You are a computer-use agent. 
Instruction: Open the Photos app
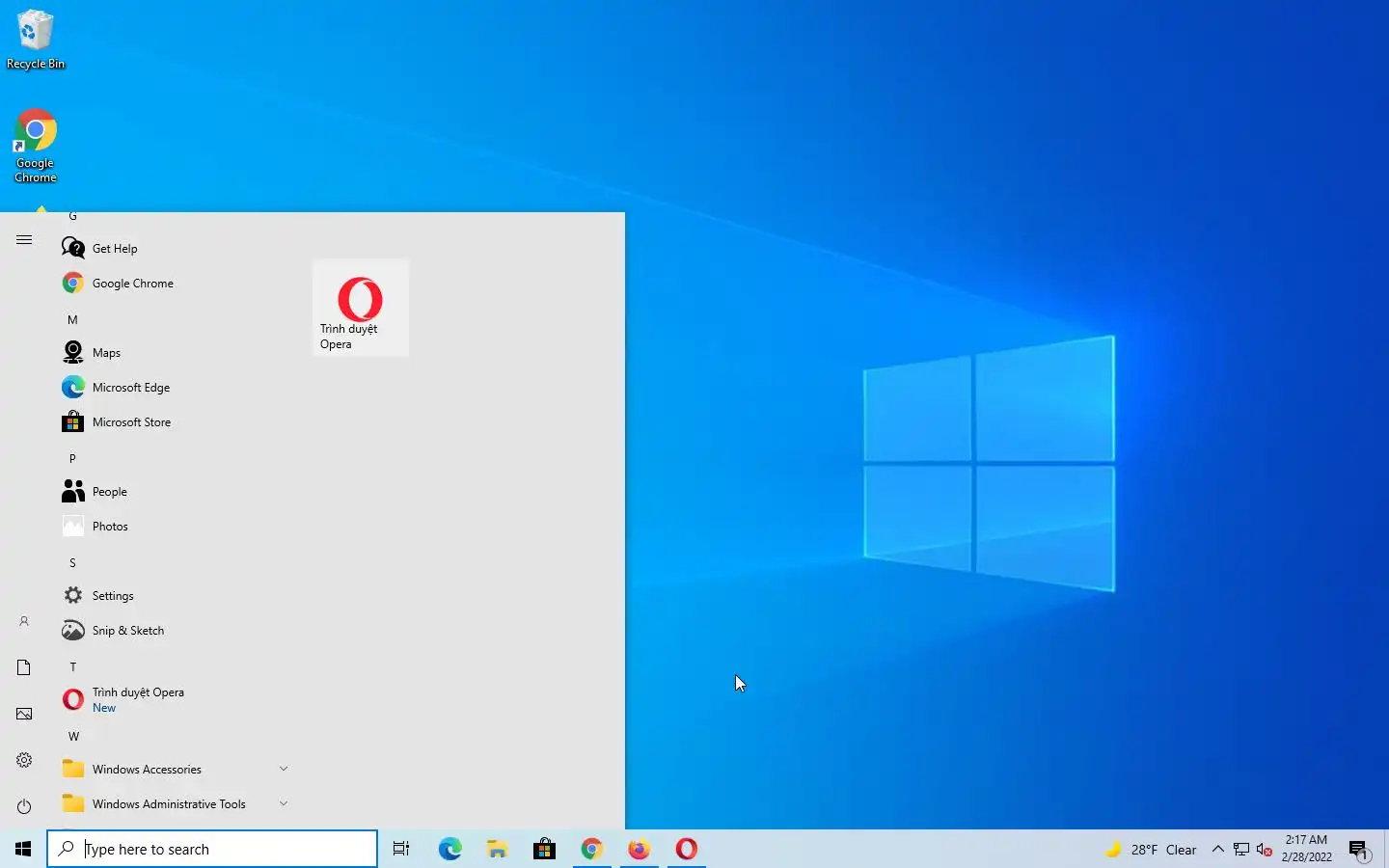pyautogui.click(x=174, y=526)
